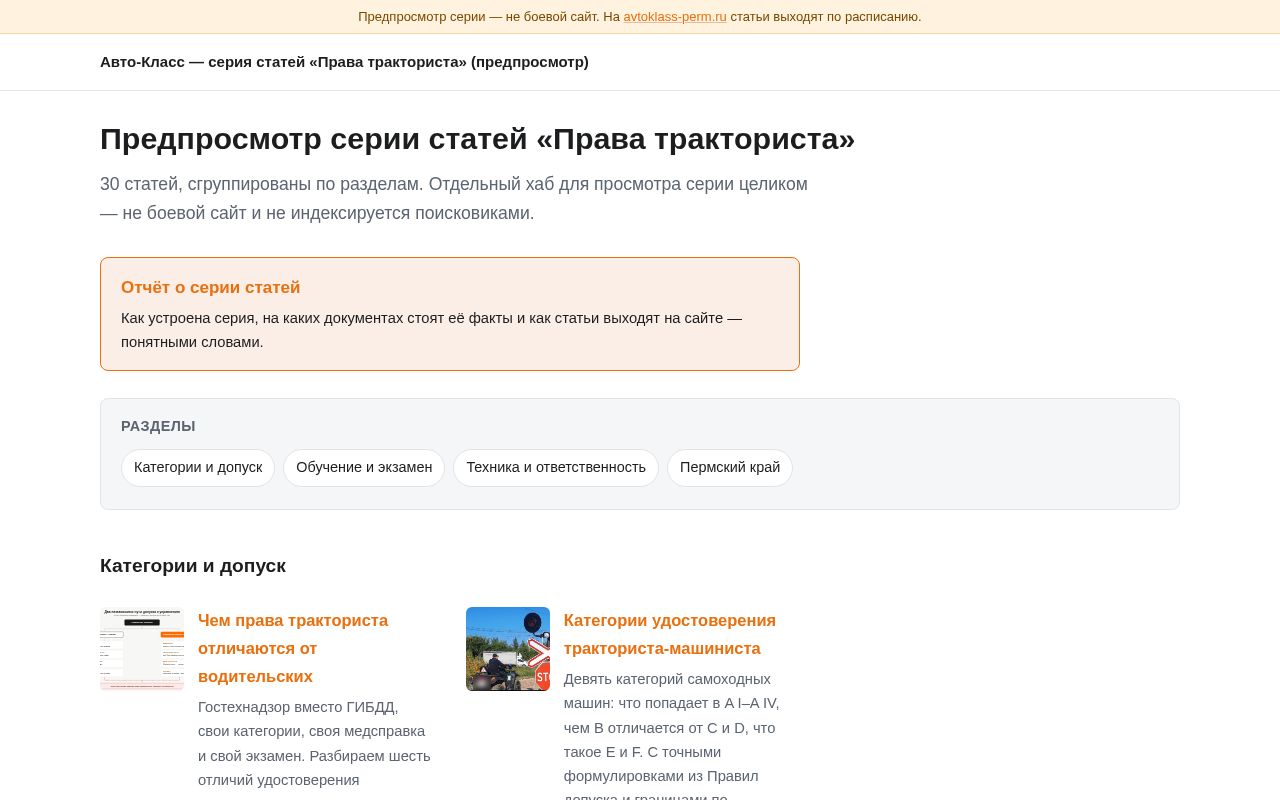
Task: Jump to the «Категории и допуск» section chip
Action: coord(198,468)
